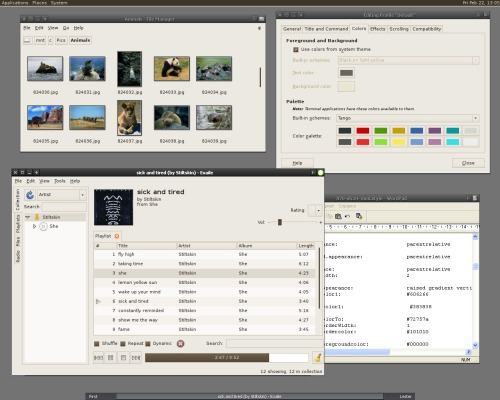The width and height of the screenshot is (500, 400).
Task: Pause playback in Exaile
Action: [111, 358]
